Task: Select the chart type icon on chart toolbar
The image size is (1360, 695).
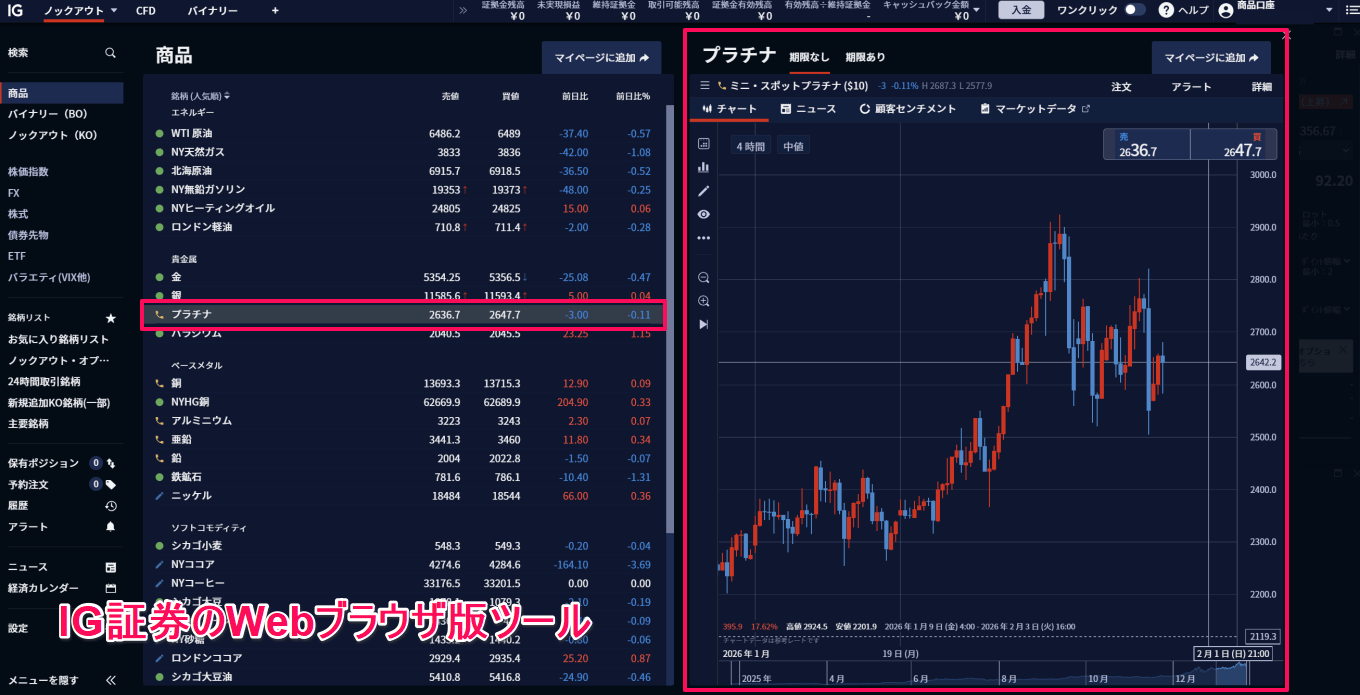Action: point(703,142)
